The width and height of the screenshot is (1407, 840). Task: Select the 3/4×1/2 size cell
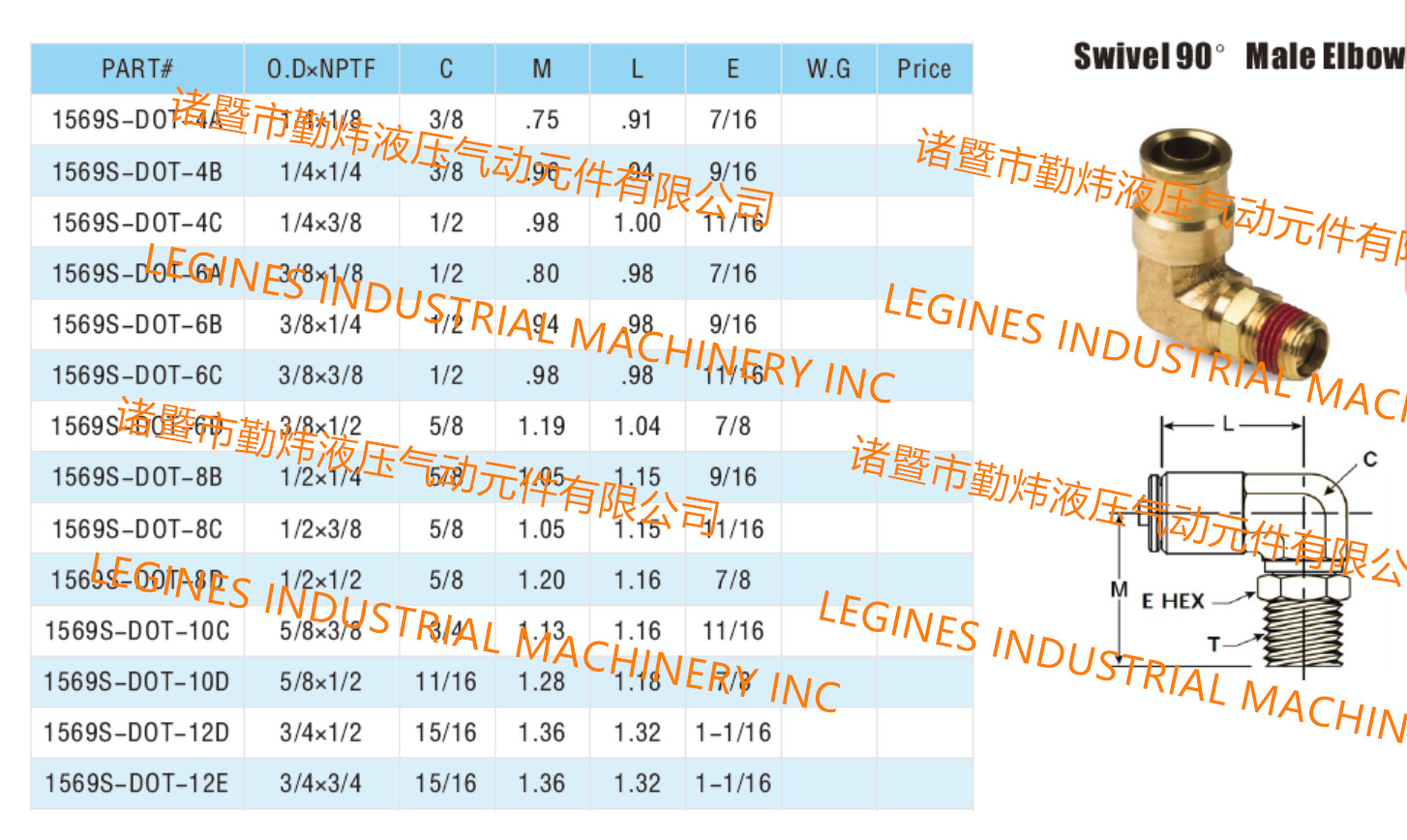(321, 733)
